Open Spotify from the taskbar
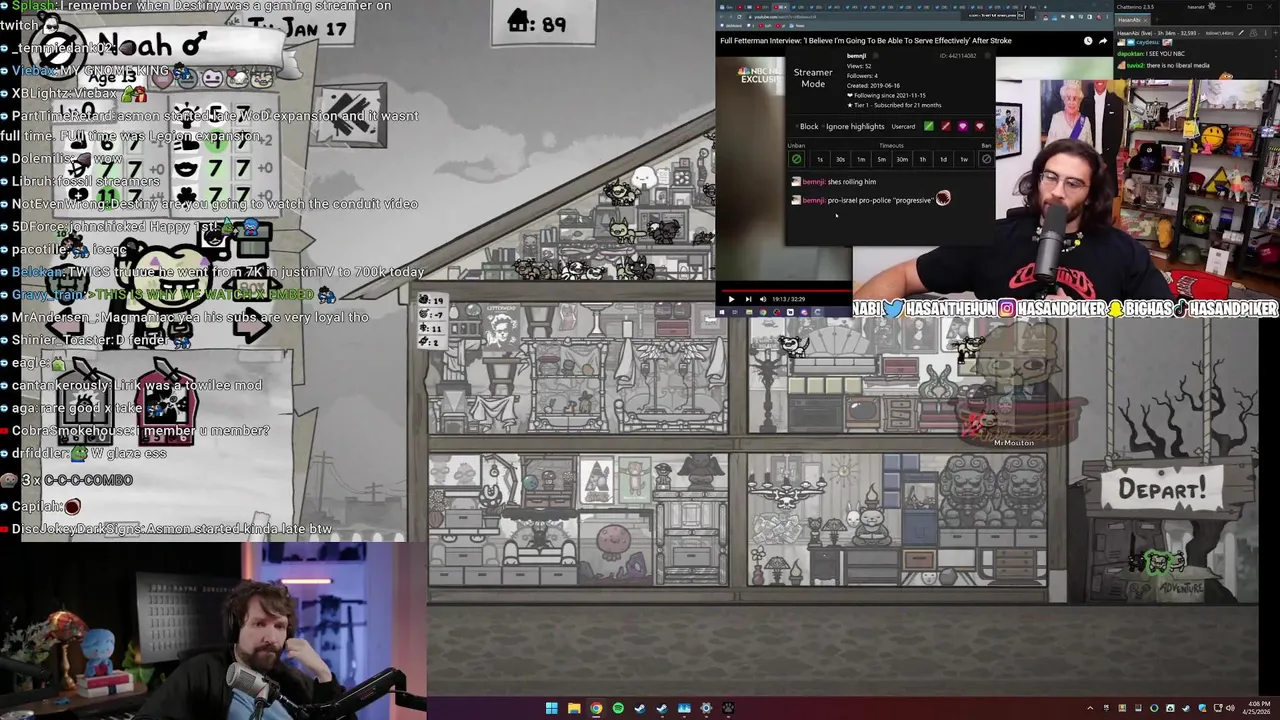The width and height of the screenshot is (1280, 720). (618, 709)
